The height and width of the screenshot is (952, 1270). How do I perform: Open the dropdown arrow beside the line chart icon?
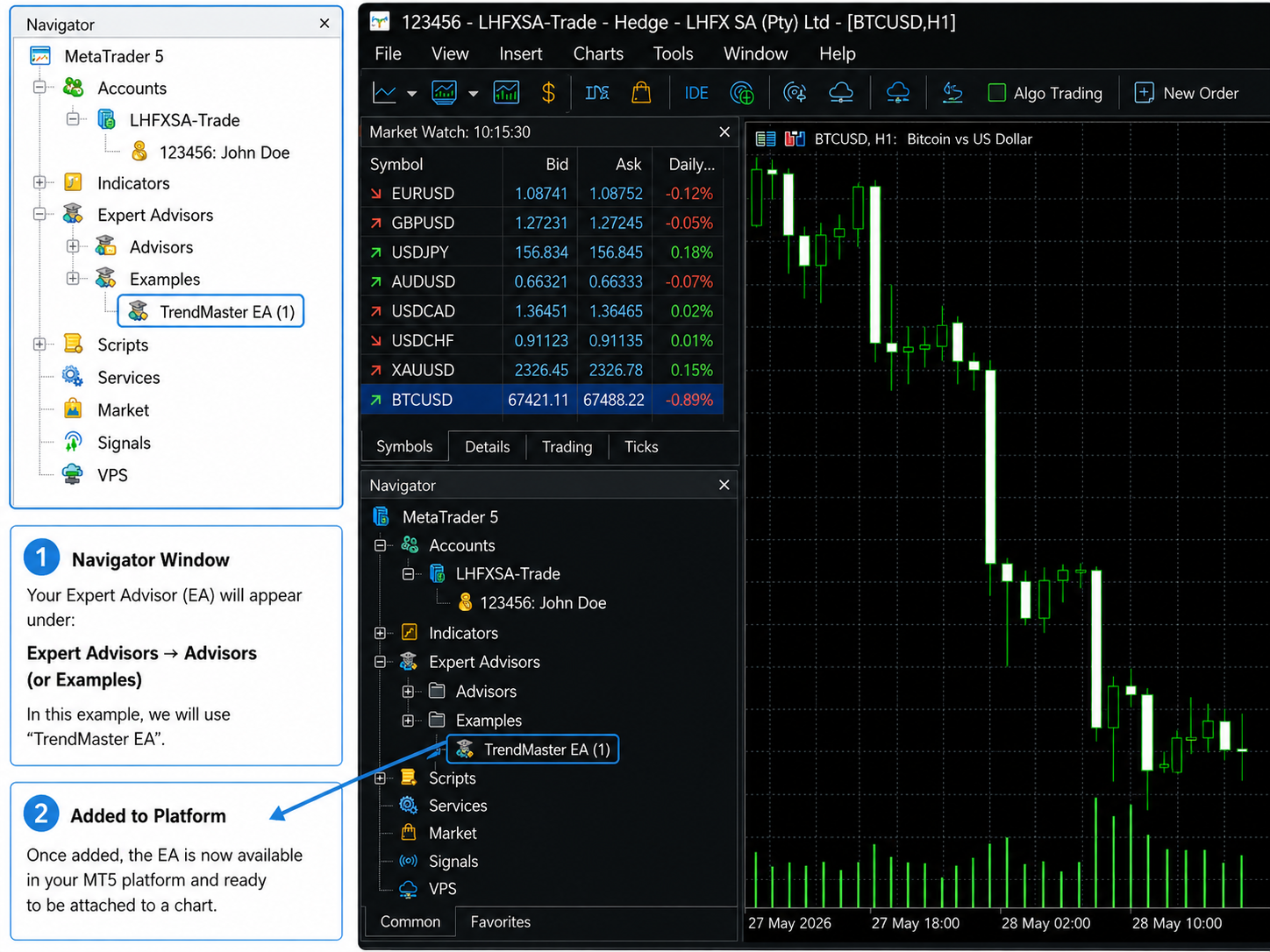411,94
